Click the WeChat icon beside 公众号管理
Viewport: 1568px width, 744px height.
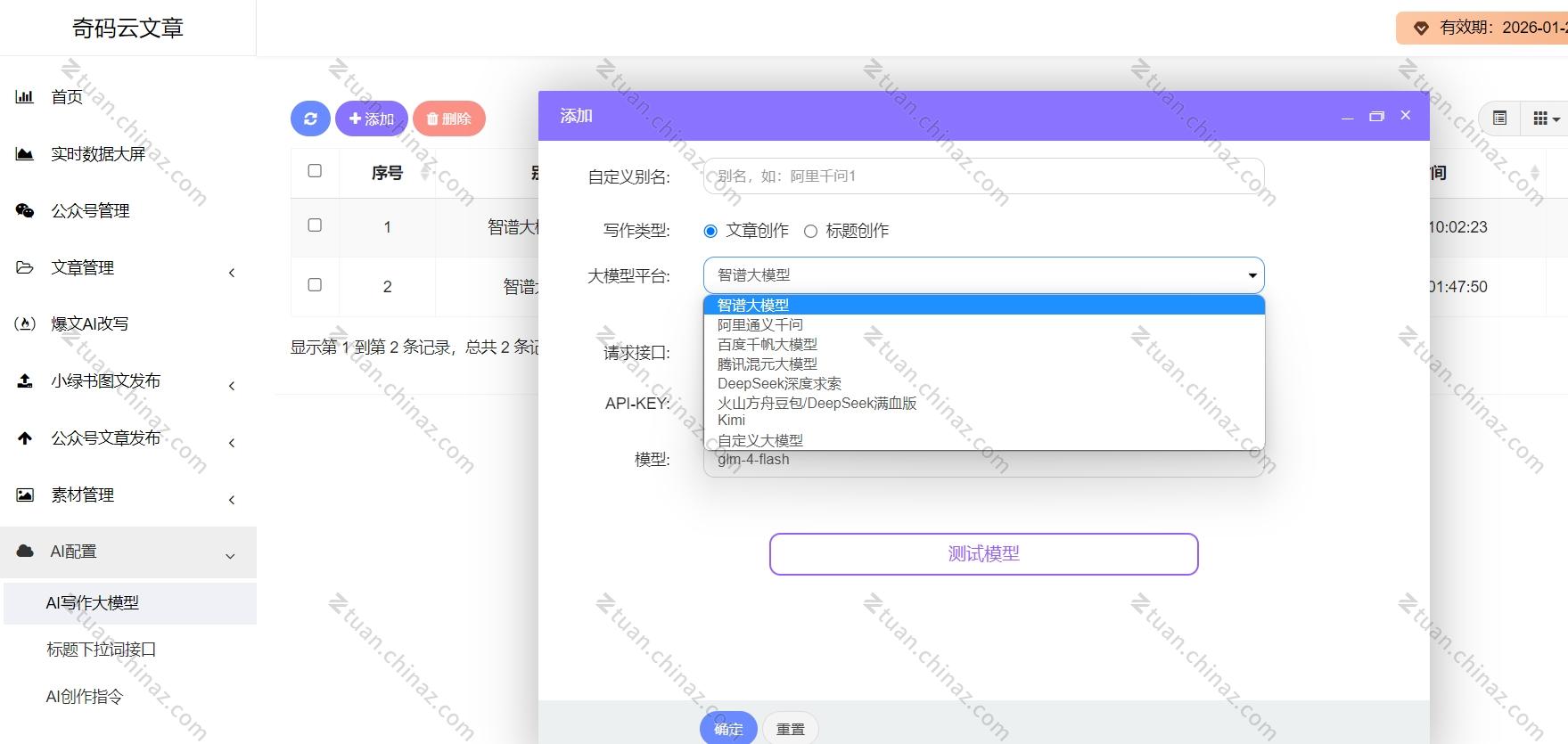pyautogui.click(x=25, y=211)
